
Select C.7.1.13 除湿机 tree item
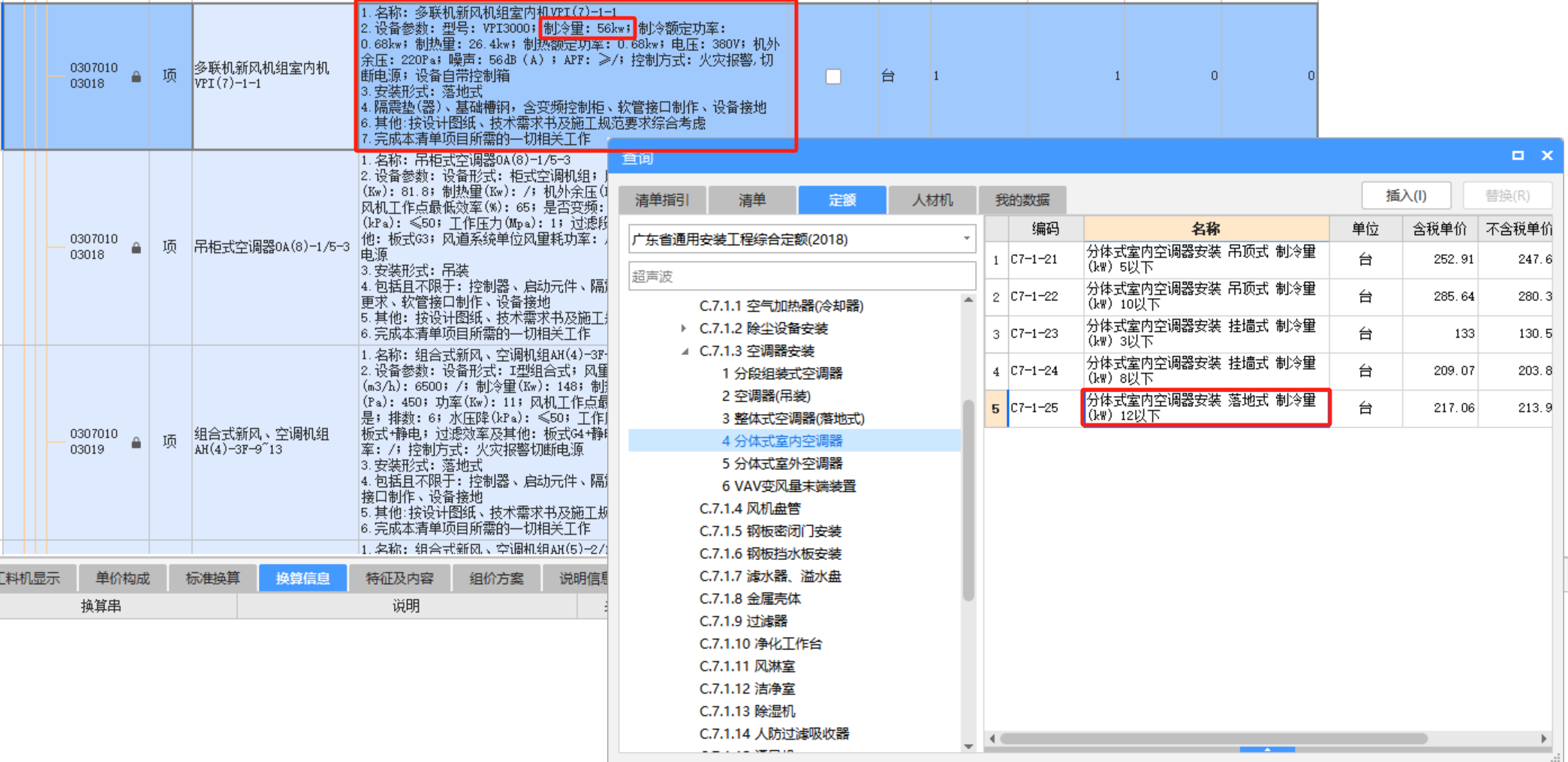coord(747,711)
